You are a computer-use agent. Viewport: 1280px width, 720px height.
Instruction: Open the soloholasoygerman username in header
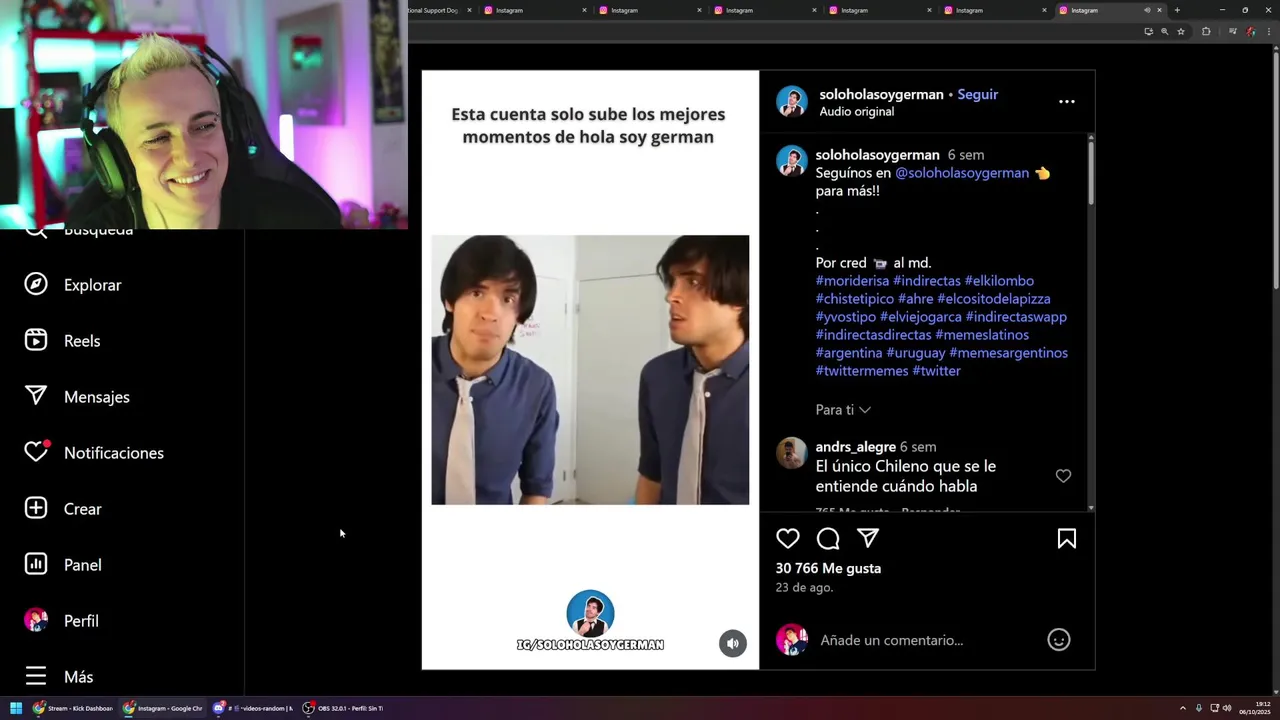pos(881,94)
